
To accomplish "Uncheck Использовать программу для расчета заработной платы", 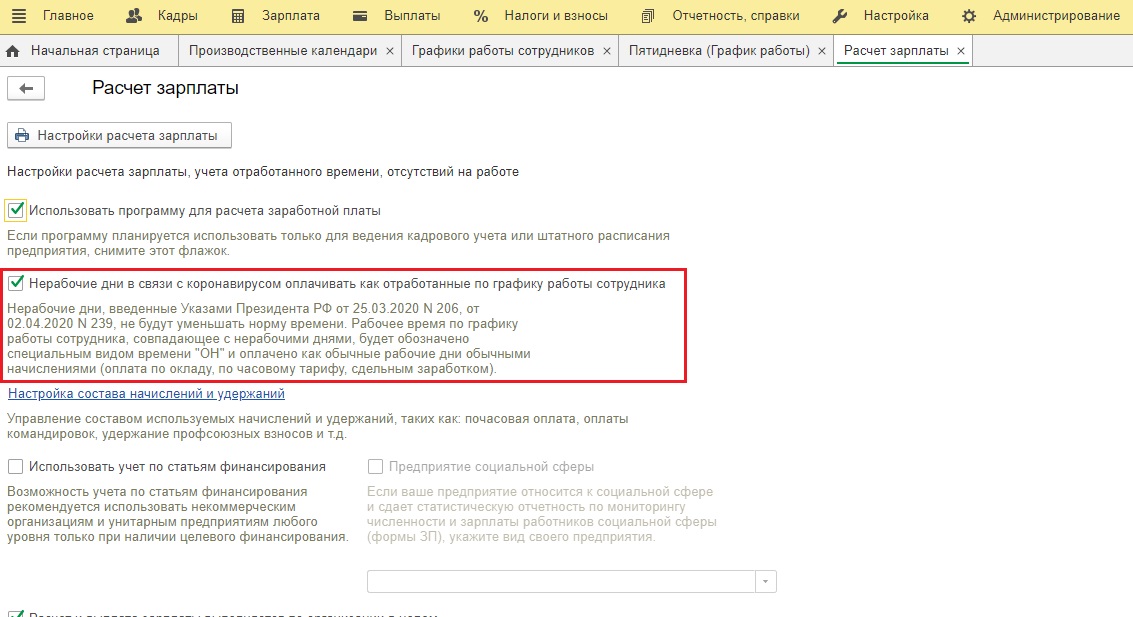I will (16, 210).
